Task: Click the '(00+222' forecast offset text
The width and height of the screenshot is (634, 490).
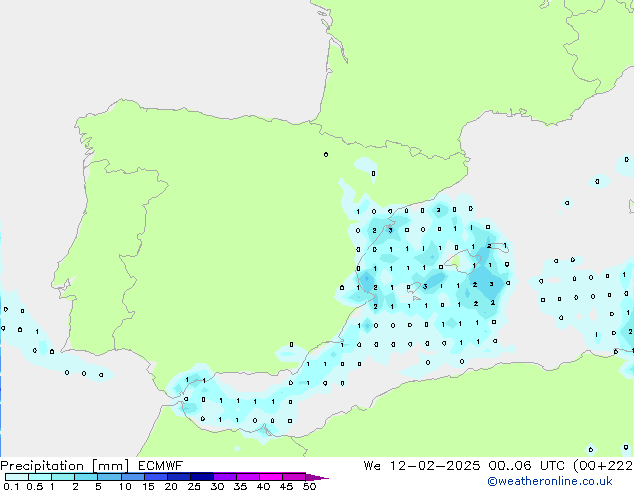Action: 603,466
